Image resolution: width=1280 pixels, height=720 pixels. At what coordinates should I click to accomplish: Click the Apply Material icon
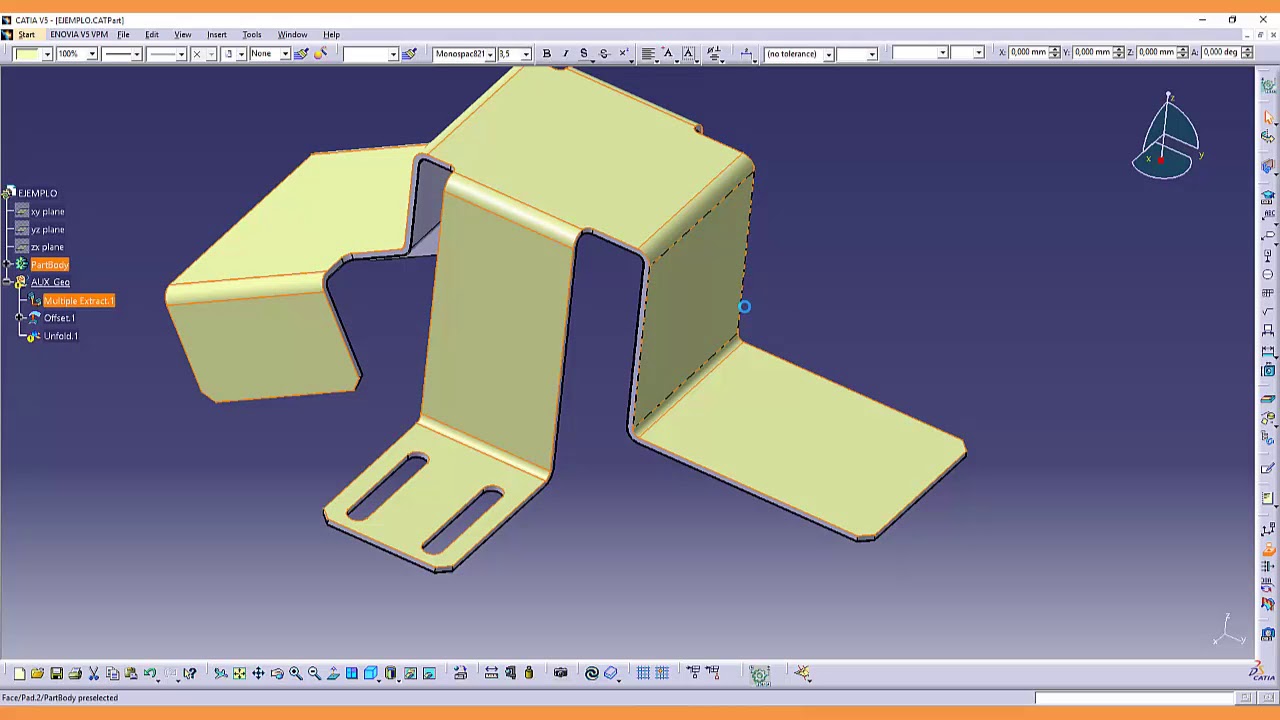tap(611, 673)
